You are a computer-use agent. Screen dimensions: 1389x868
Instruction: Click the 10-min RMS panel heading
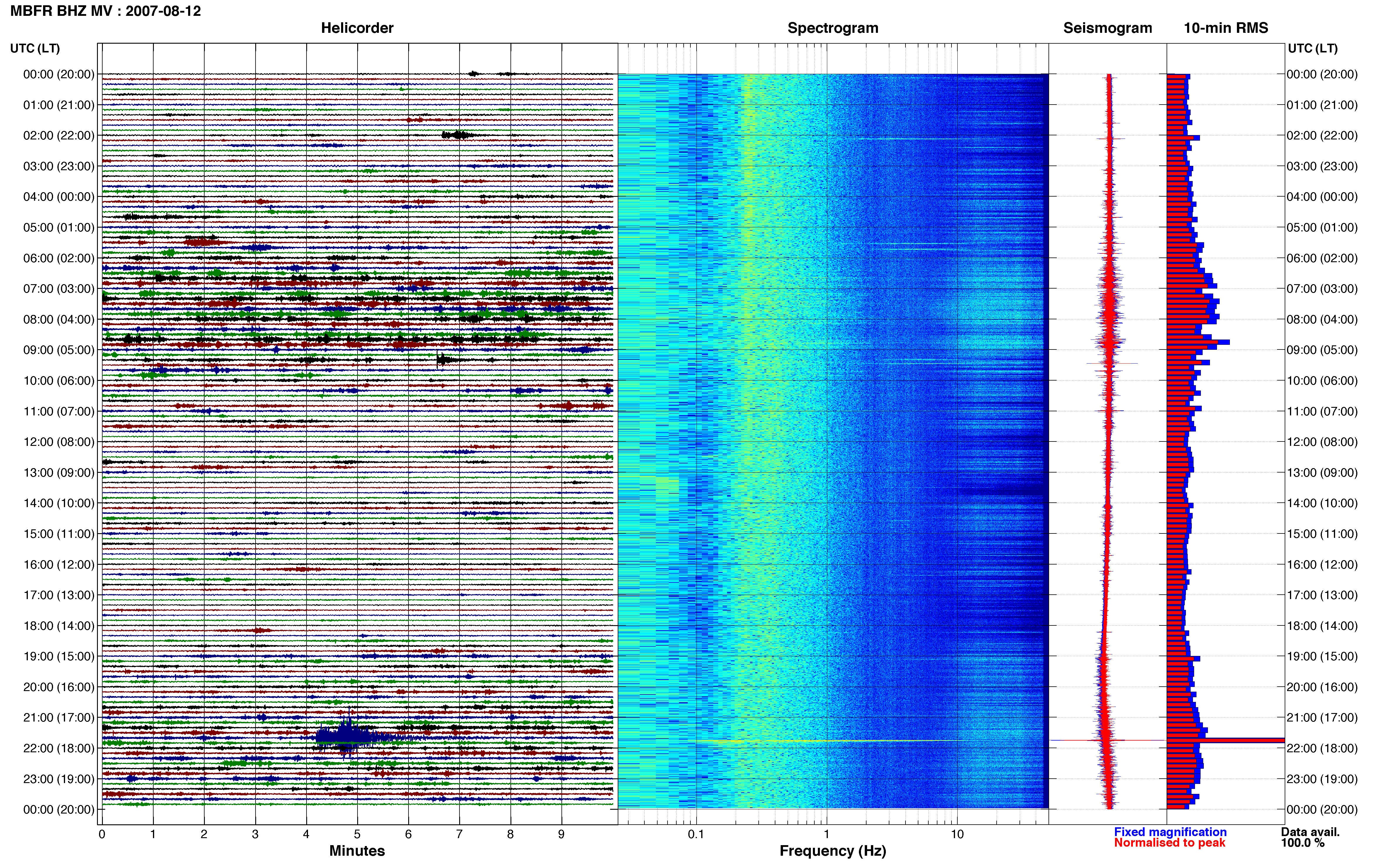click(1226, 28)
